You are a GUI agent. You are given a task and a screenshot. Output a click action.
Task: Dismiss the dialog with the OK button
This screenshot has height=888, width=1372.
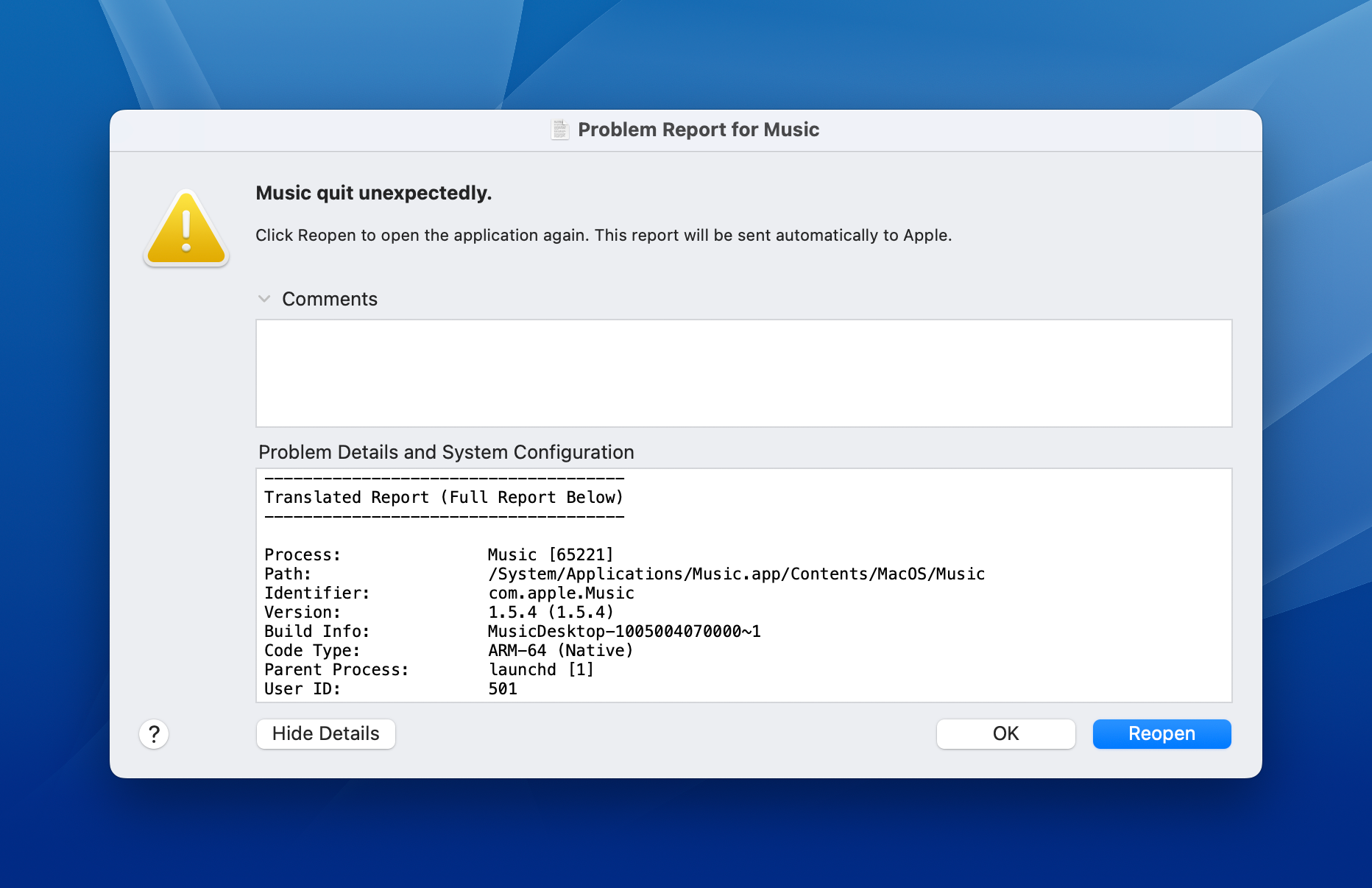1005,734
